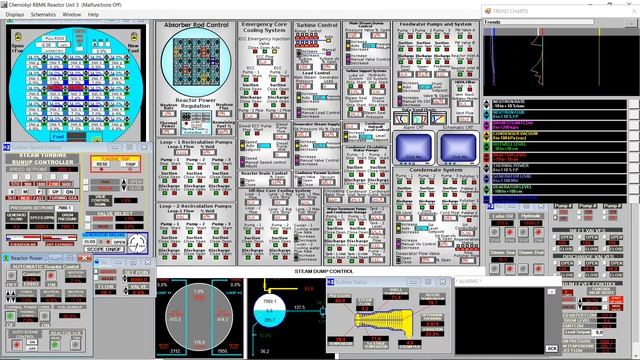The image size is (640, 360).
Task: Click the first toolbox icon under Fill Enable
Action: tap(401, 118)
